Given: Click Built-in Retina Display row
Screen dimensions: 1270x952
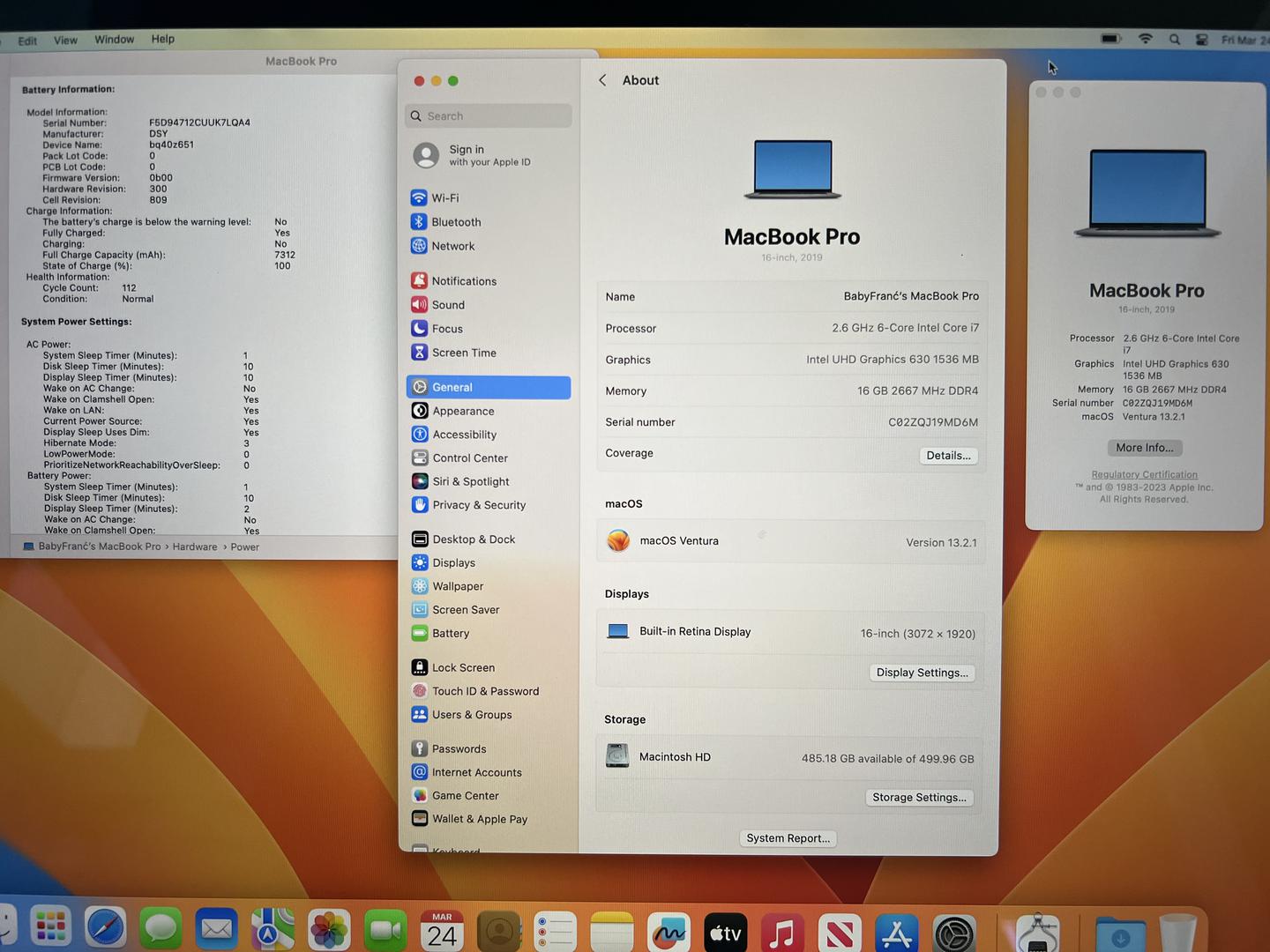Looking at the screenshot, I should coord(791,632).
